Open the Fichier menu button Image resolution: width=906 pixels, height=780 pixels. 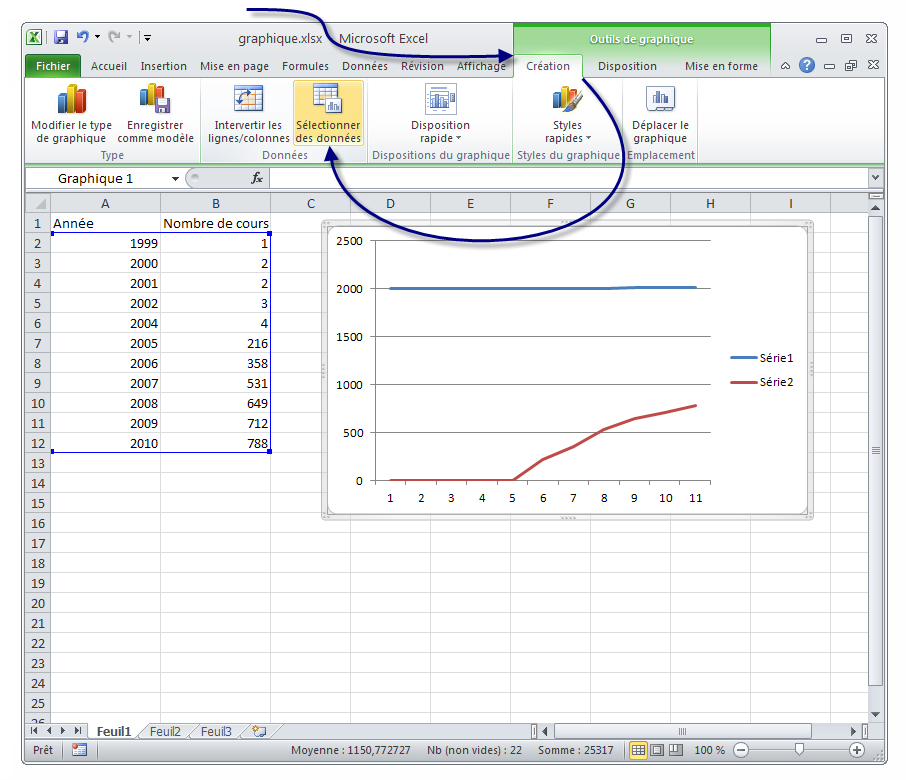53,66
